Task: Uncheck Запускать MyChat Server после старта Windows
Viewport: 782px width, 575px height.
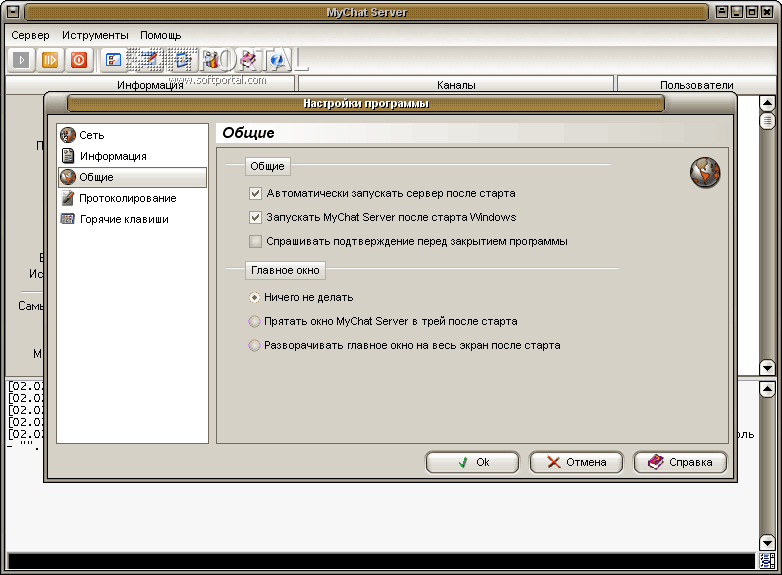Action: (x=255, y=217)
